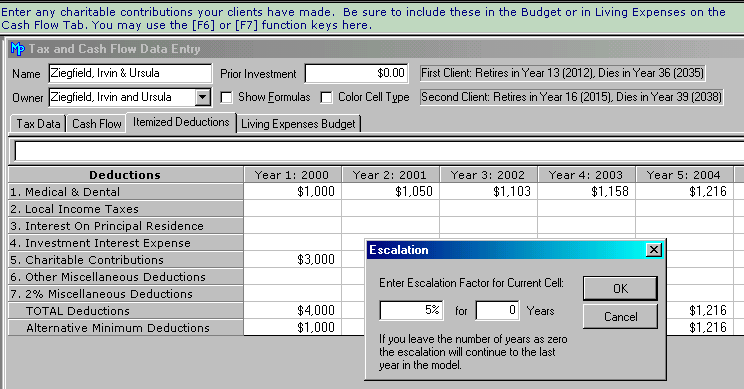
Task: Click Medical & Dental Year 5 $1,216 cell
Action: pyautogui.click(x=684, y=192)
